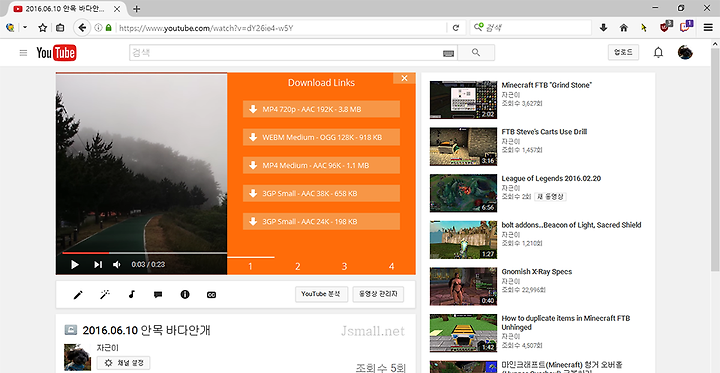Click the YouTube logo
720x373 pixels.
click(x=56, y=53)
